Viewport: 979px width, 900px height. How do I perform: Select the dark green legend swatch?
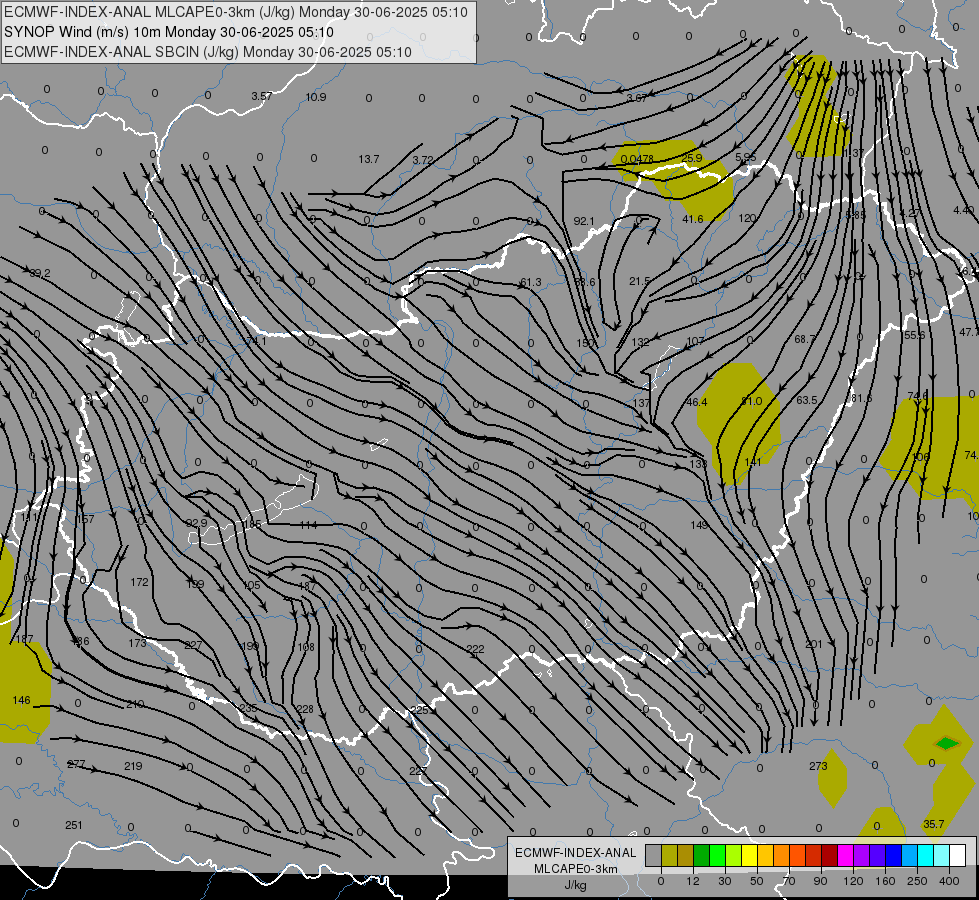(x=701, y=855)
